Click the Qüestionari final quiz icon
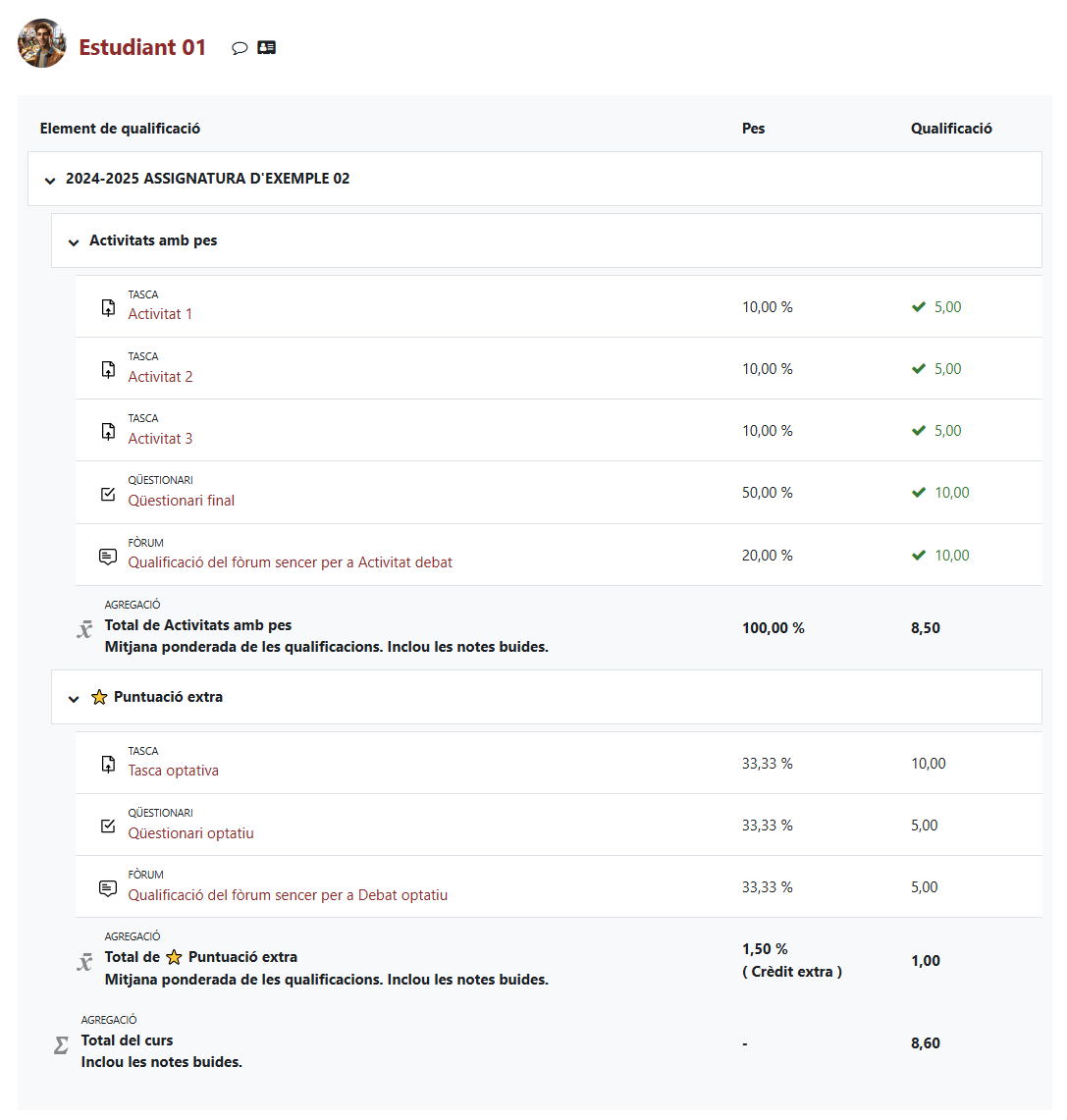Viewport: 1067px width, 1120px height. (x=108, y=494)
